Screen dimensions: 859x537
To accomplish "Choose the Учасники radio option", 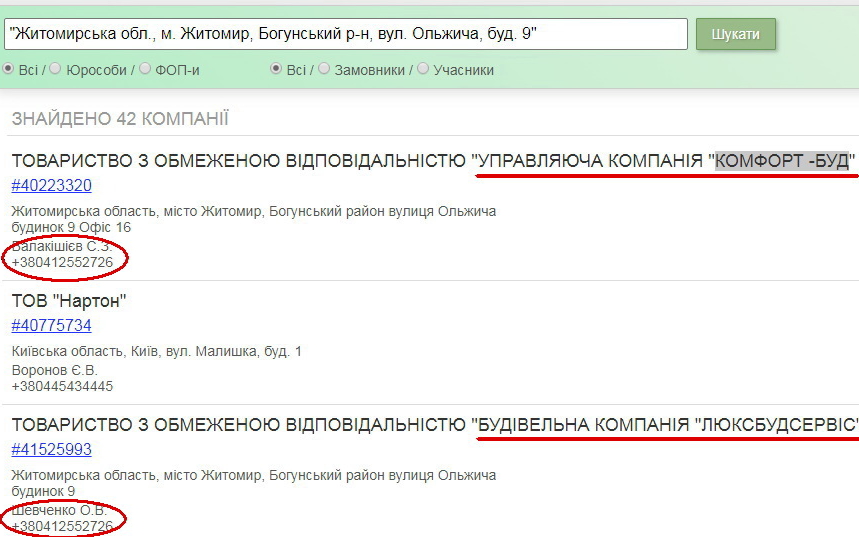I will pyautogui.click(x=424, y=69).
